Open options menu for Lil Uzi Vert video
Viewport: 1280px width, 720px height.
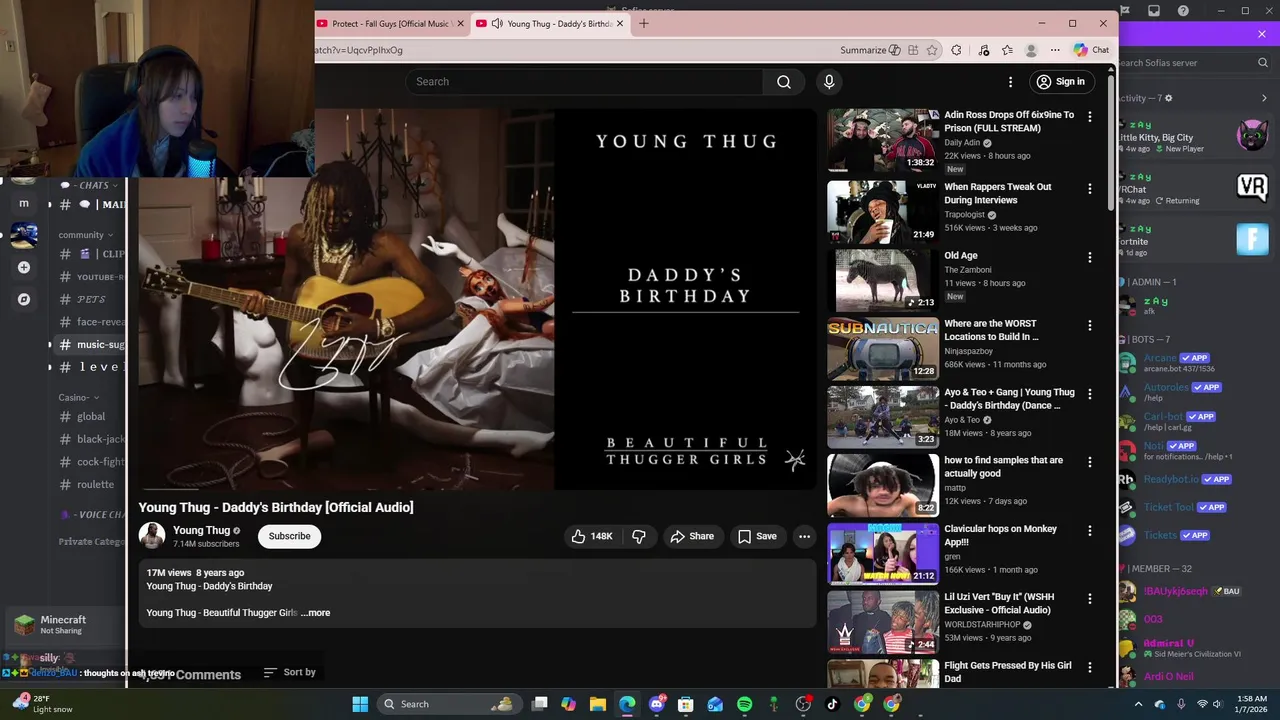click(1089, 598)
